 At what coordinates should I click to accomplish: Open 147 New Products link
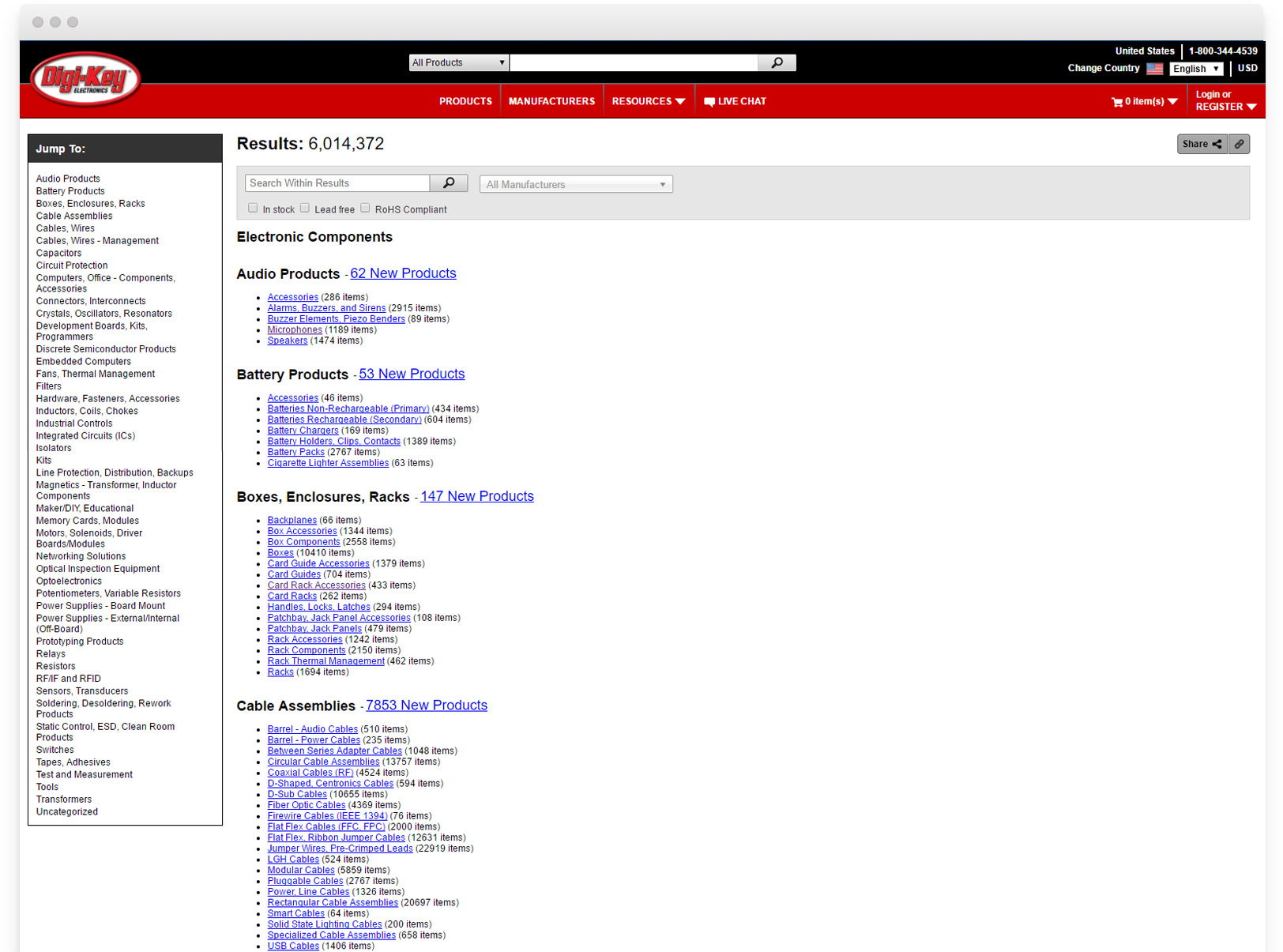[x=477, y=496]
